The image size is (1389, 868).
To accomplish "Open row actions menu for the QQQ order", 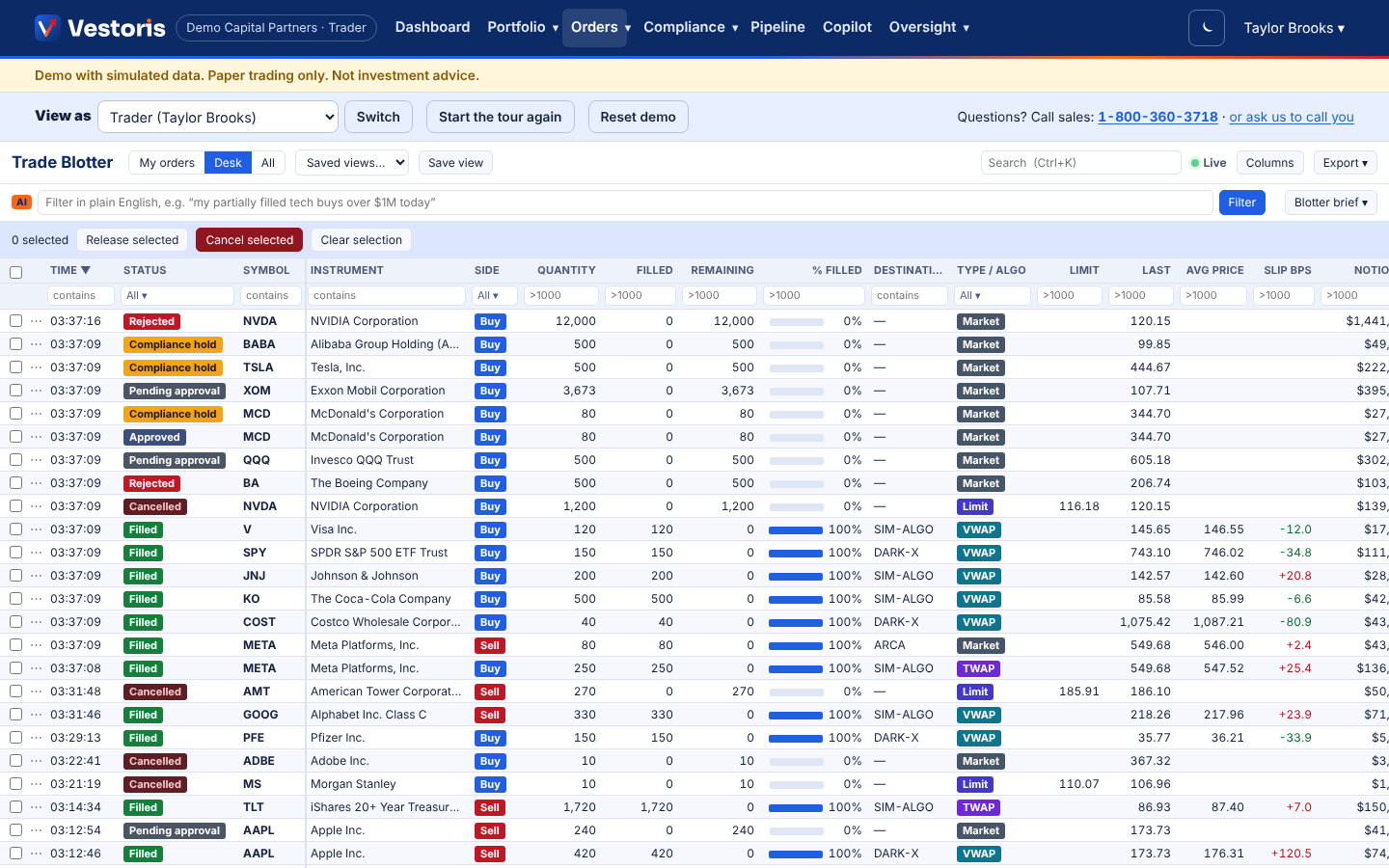I will pos(37,460).
